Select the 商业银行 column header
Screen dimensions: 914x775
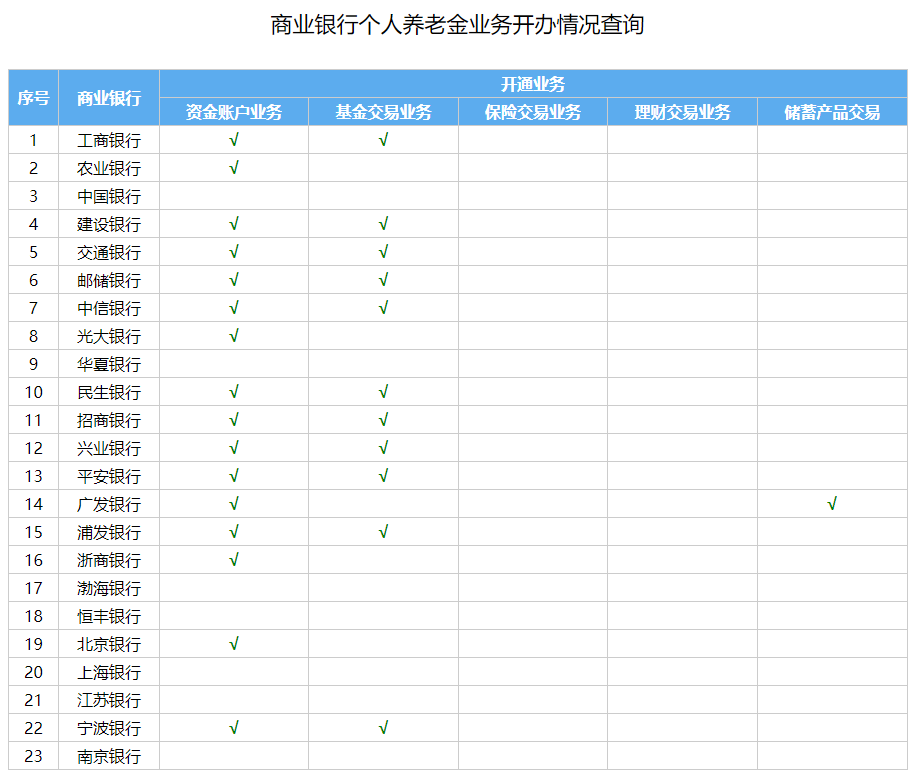click(109, 98)
